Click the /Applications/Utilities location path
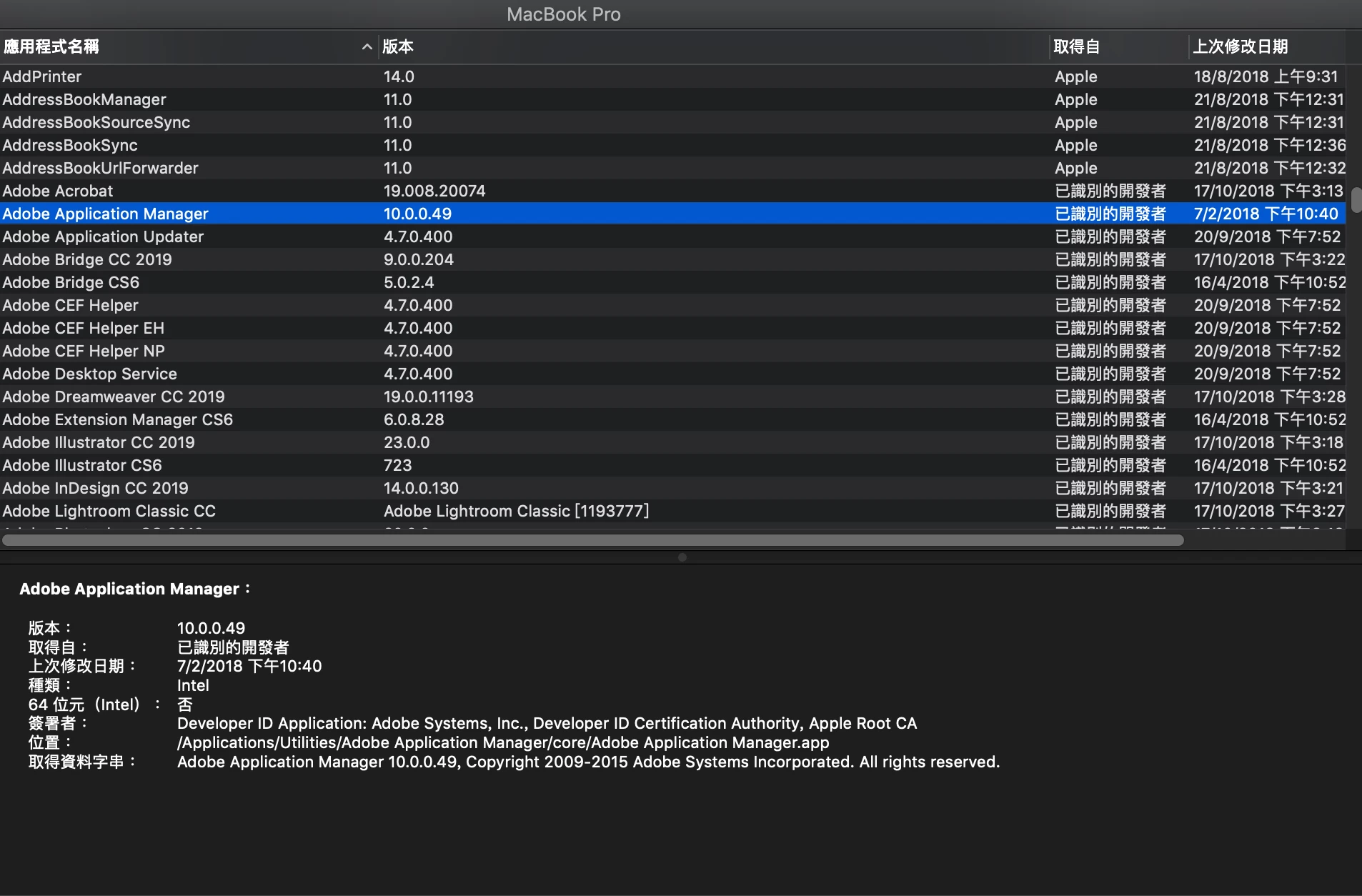This screenshot has width=1362, height=896. coord(503,742)
